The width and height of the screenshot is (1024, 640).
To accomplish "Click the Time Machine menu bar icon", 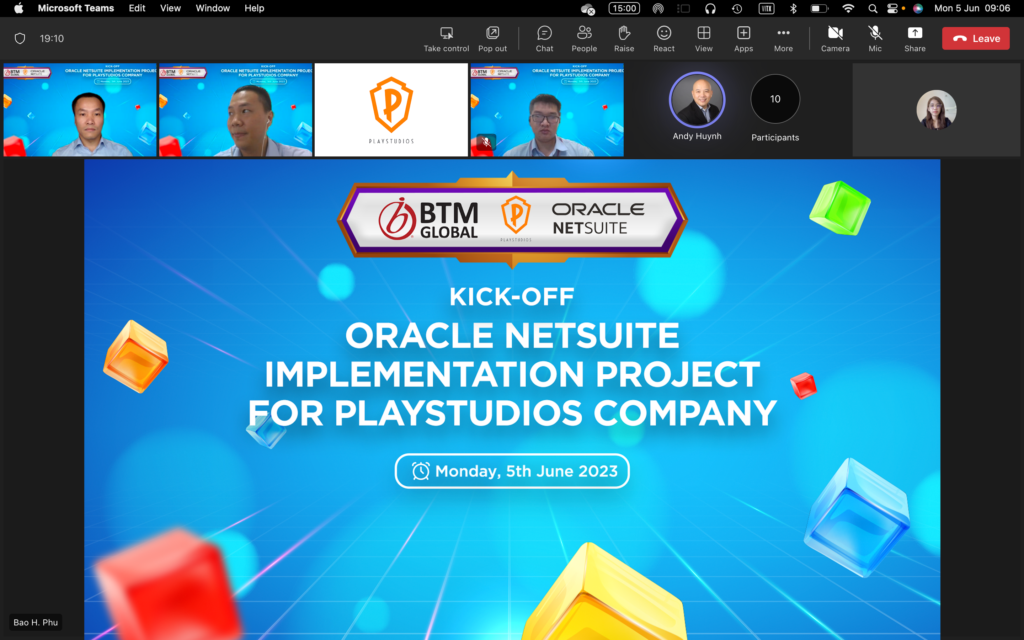I will click(737, 8).
